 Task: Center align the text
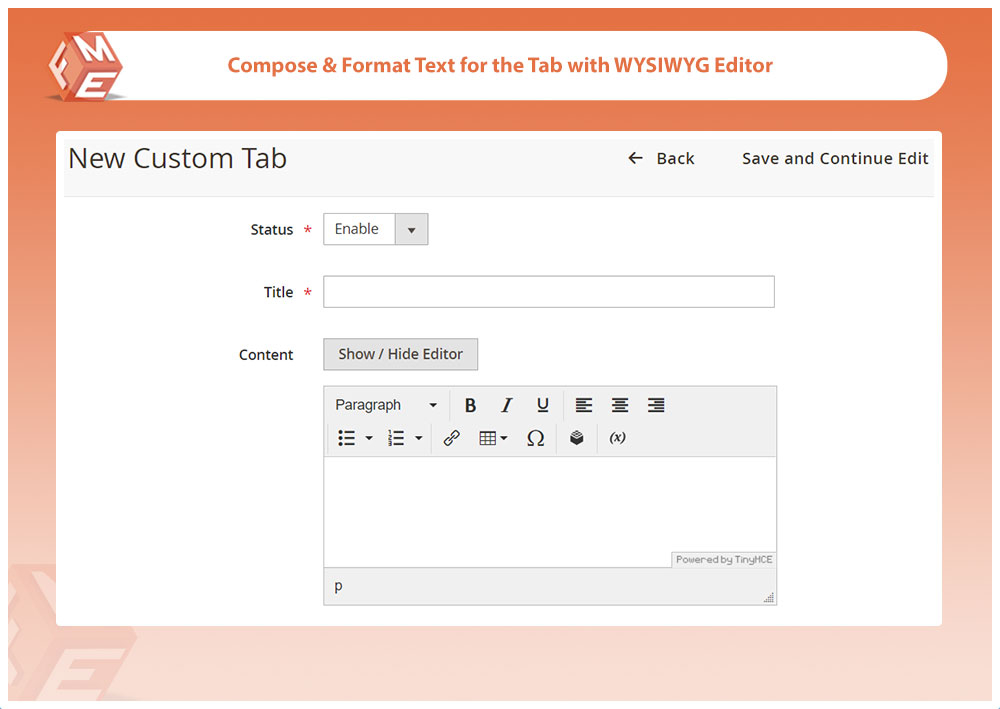[620, 405]
